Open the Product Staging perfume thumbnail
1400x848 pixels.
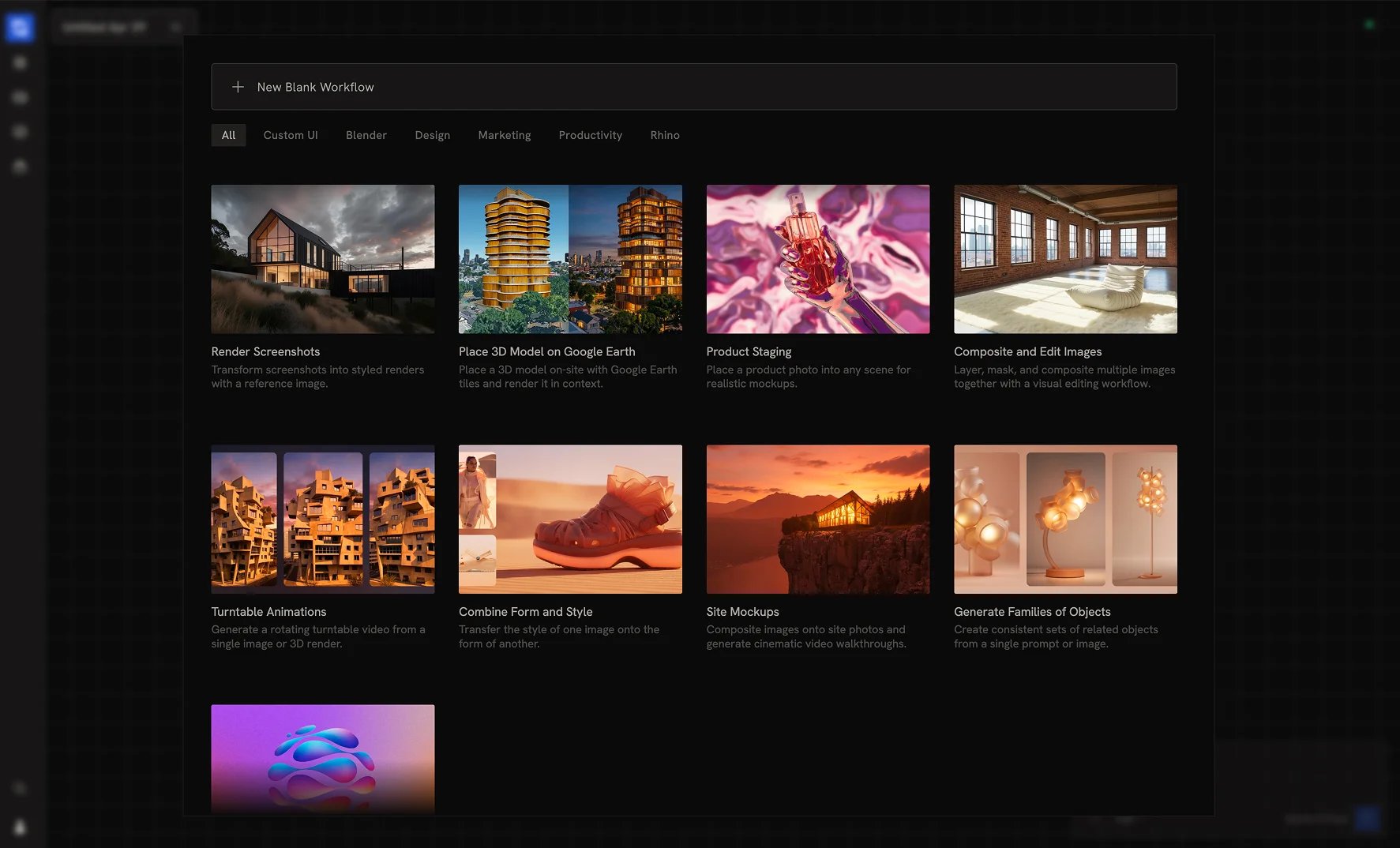(818, 259)
